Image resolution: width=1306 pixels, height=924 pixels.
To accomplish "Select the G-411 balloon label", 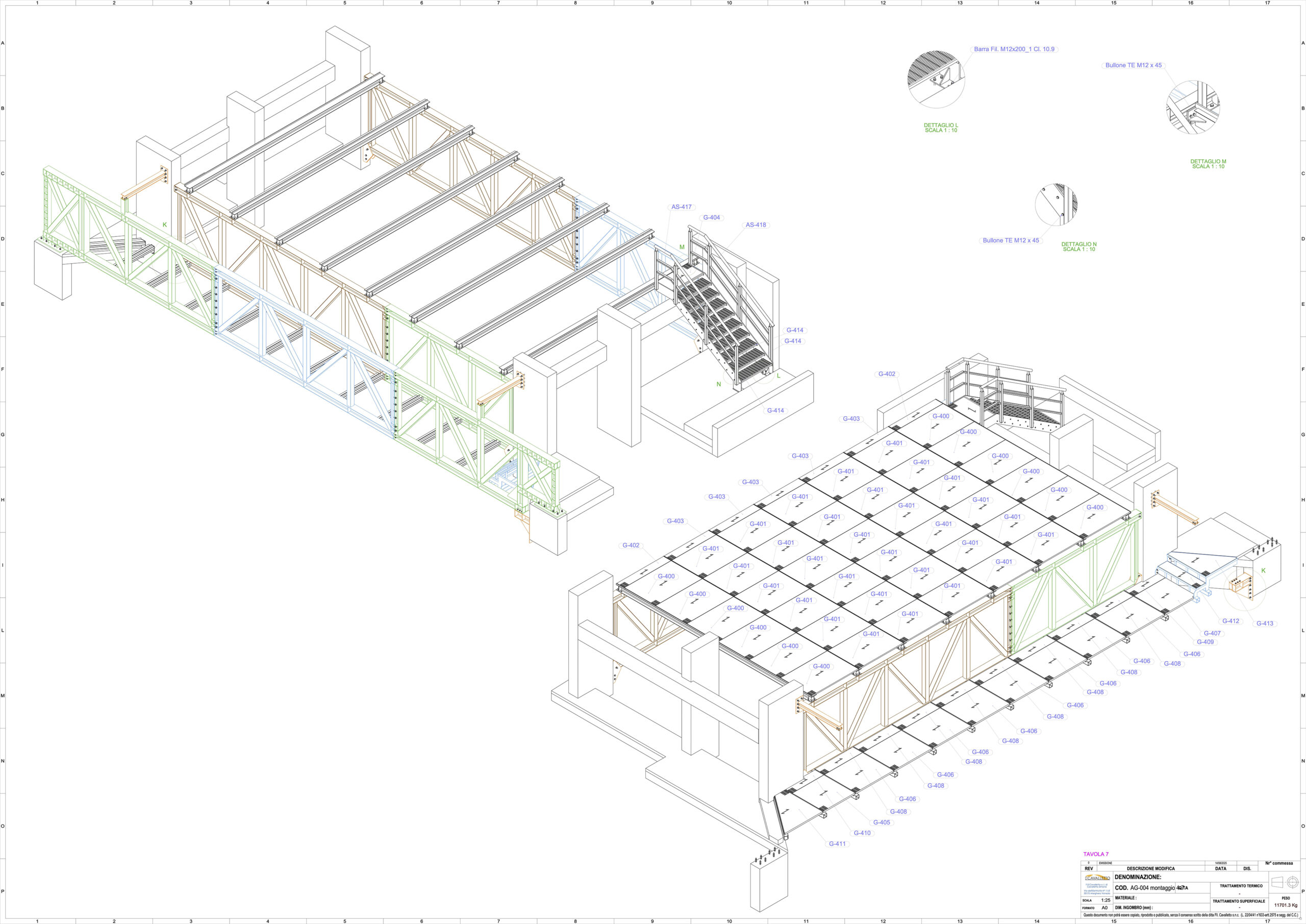I will [x=837, y=844].
